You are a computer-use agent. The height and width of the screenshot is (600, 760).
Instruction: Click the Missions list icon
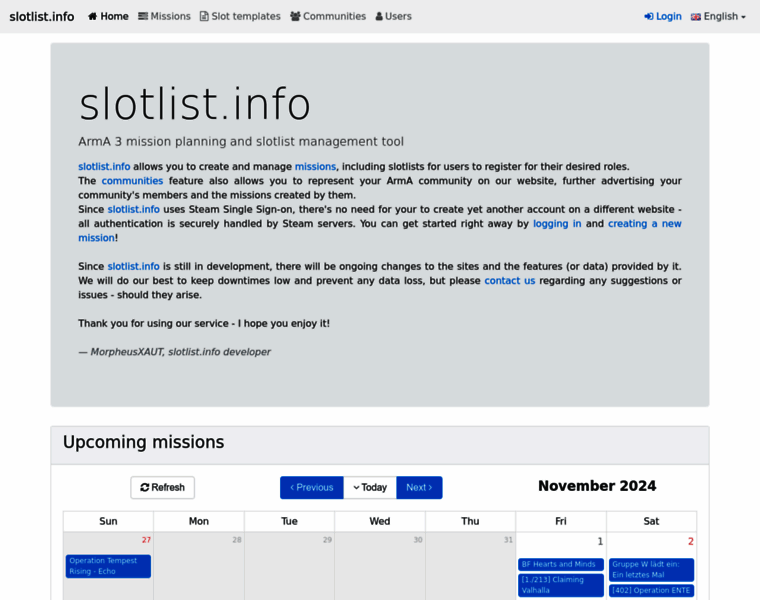(143, 16)
